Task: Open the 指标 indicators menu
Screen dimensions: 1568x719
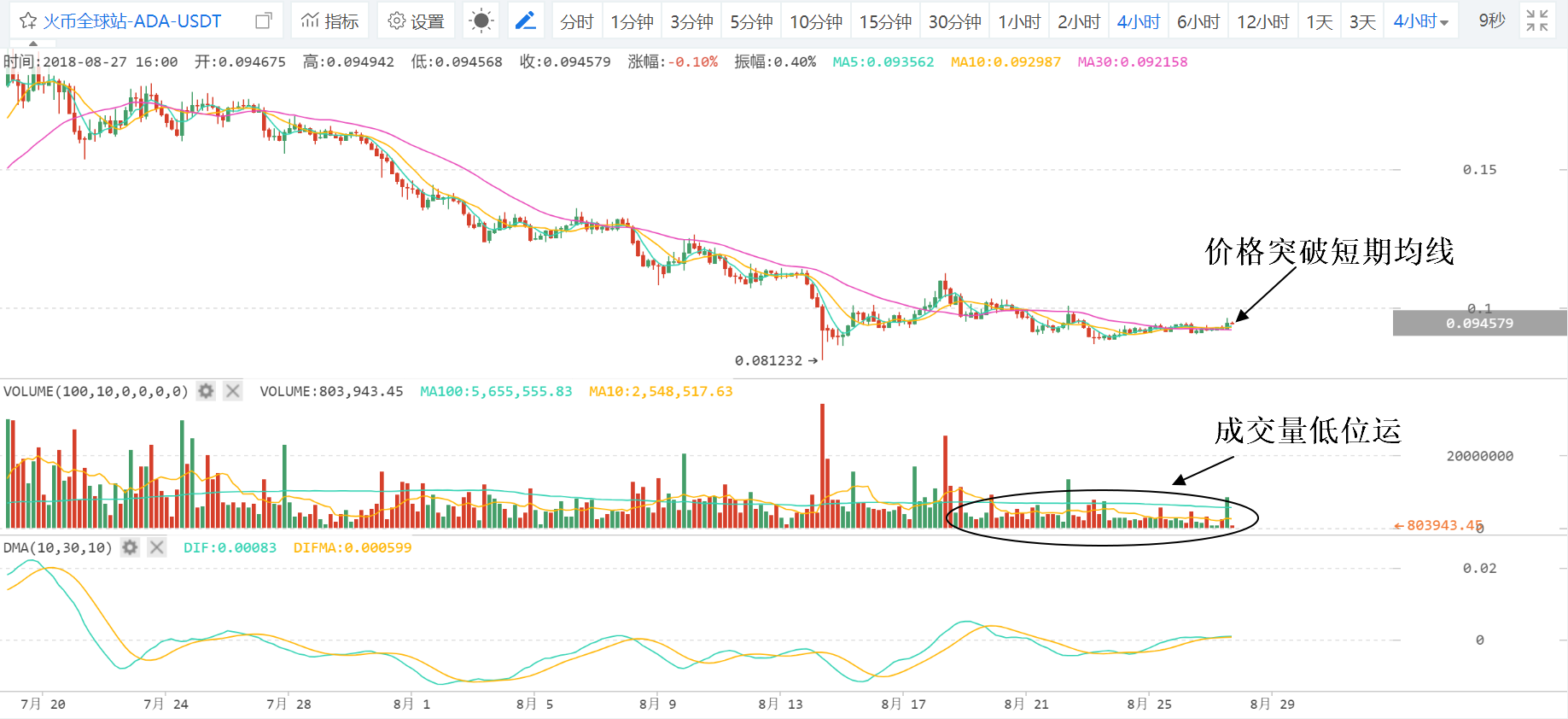Action: click(x=329, y=20)
